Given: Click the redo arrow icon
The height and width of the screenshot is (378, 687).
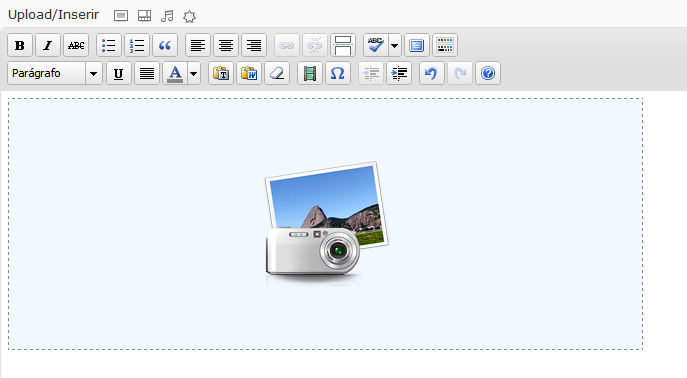Looking at the screenshot, I should (460, 73).
